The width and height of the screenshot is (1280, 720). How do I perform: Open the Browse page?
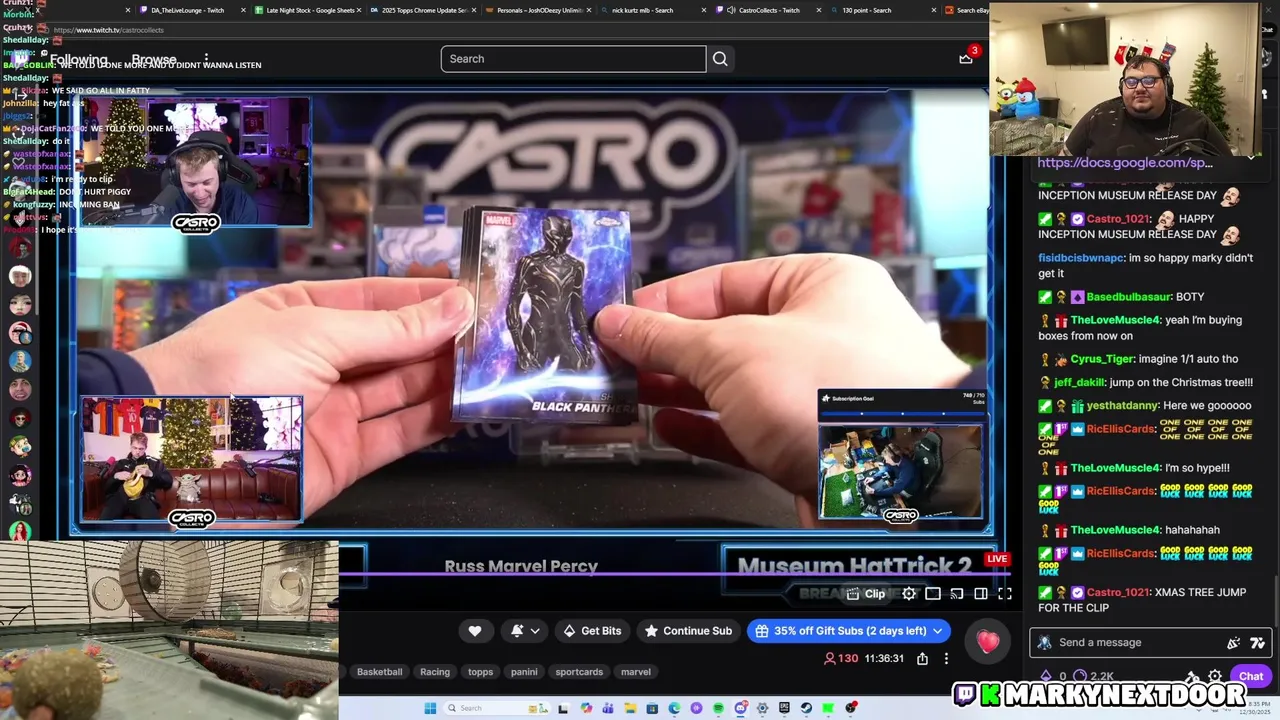pos(154,59)
